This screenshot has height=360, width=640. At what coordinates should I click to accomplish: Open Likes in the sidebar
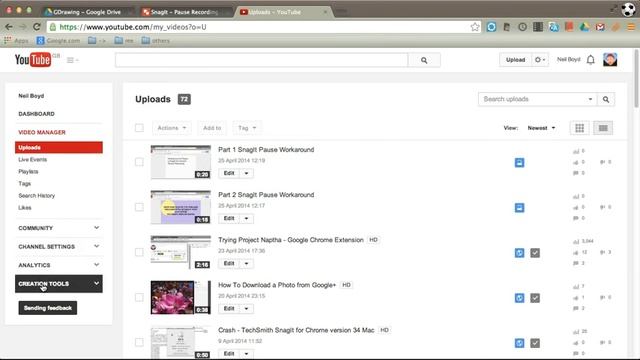24,208
